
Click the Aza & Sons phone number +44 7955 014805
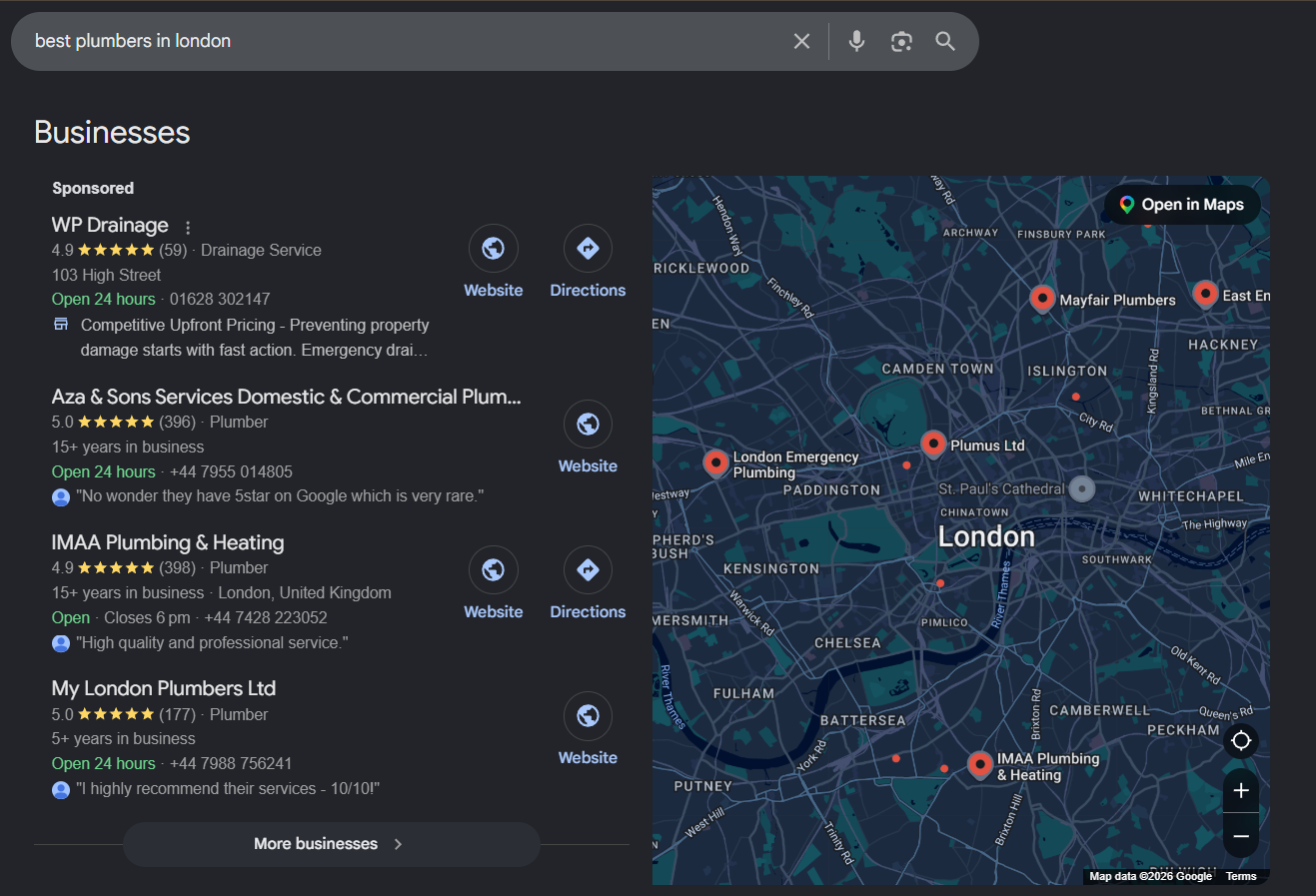coord(231,472)
